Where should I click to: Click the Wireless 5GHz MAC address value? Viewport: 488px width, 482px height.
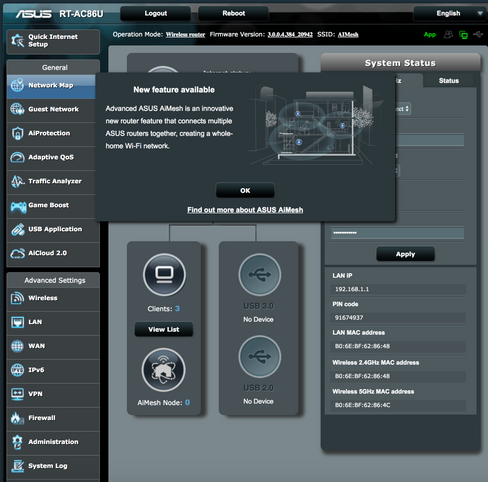(363, 405)
